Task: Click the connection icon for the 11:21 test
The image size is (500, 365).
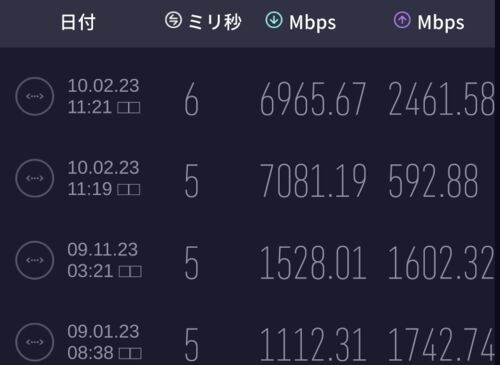Action: pos(35,96)
